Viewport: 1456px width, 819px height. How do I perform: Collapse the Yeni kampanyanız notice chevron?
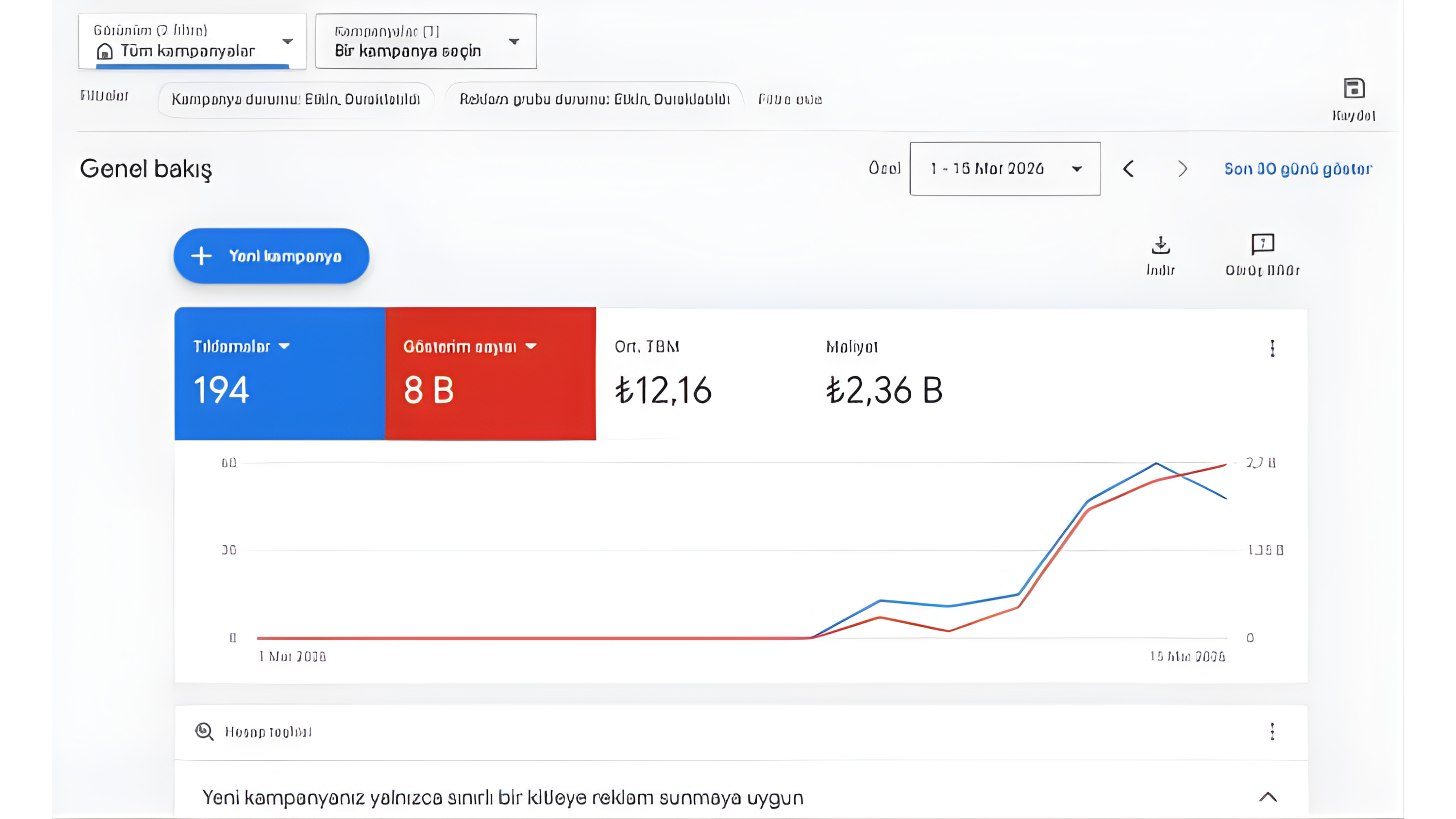pos(1268,797)
